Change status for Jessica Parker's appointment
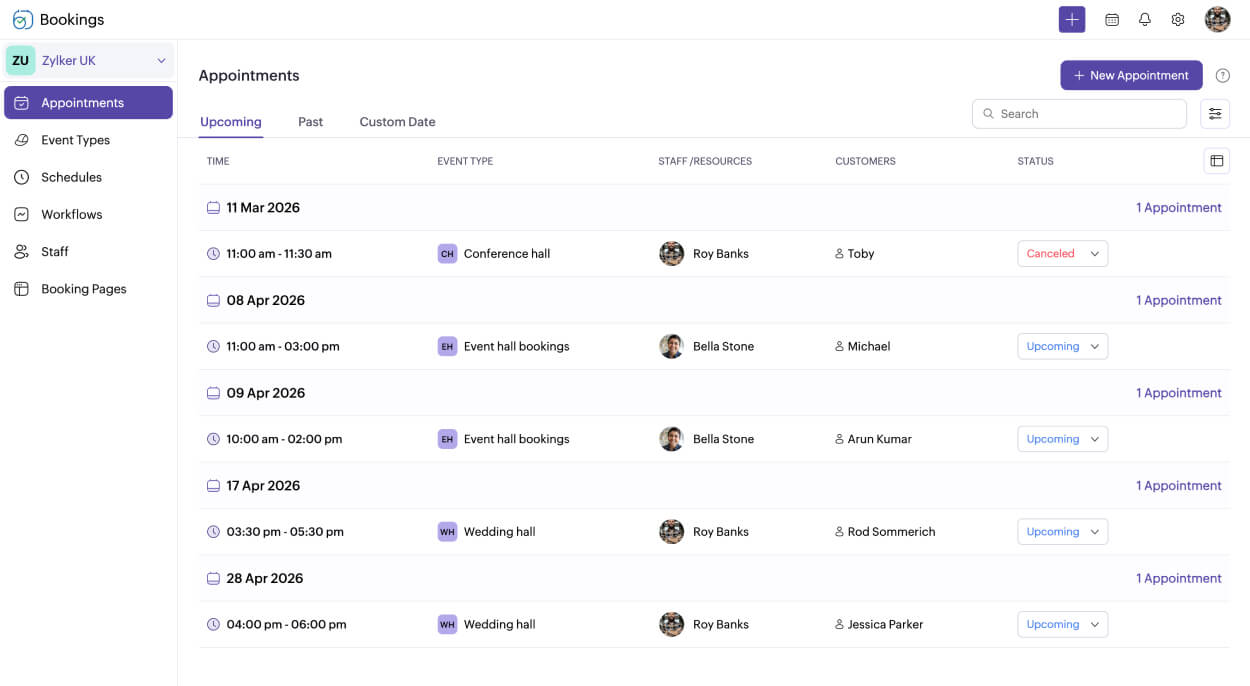Image resolution: width=1250 pixels, height=686 pixels. [x=1062, y=624]
